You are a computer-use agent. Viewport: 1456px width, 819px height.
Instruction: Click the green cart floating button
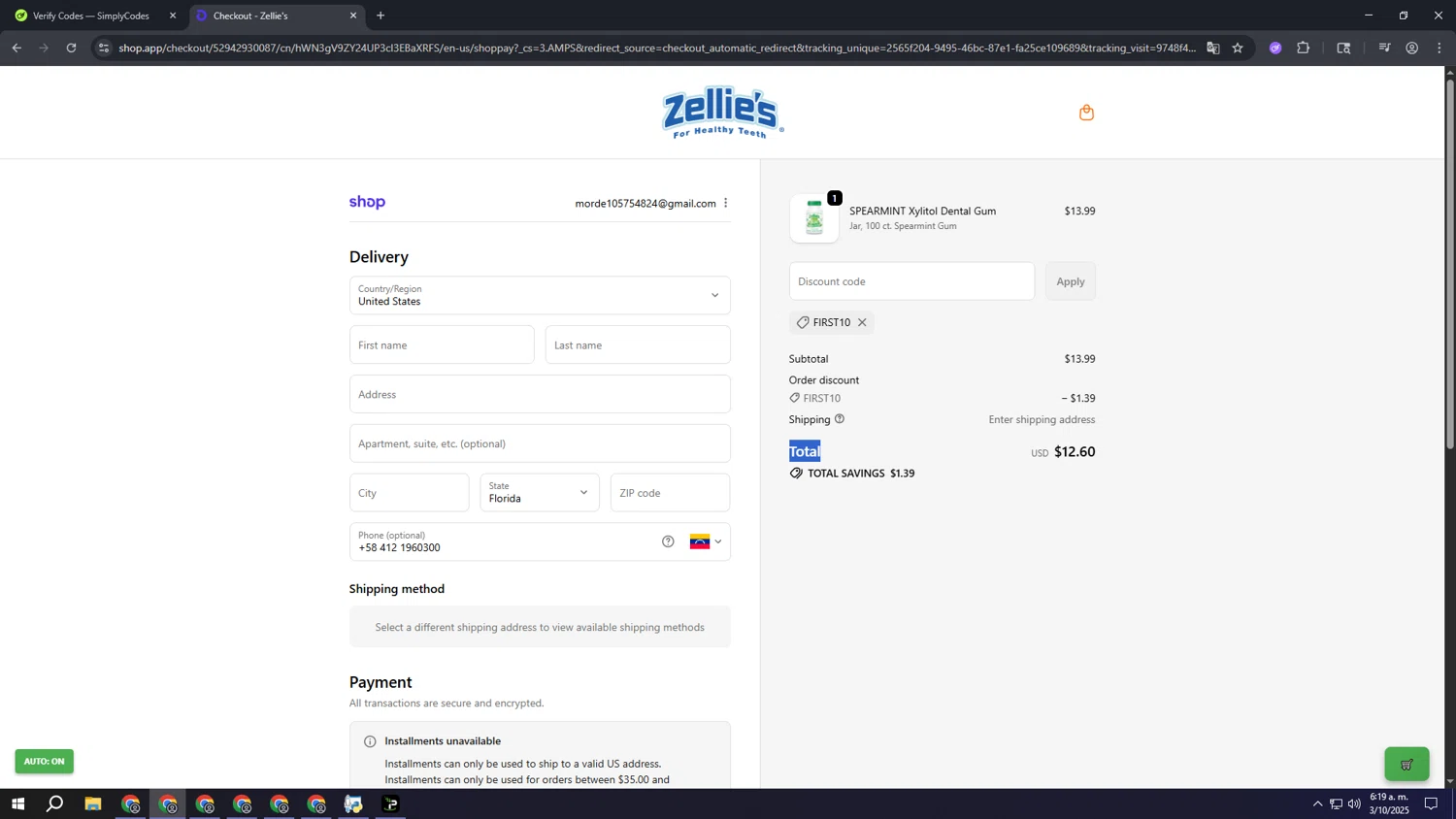(1406, 764)
